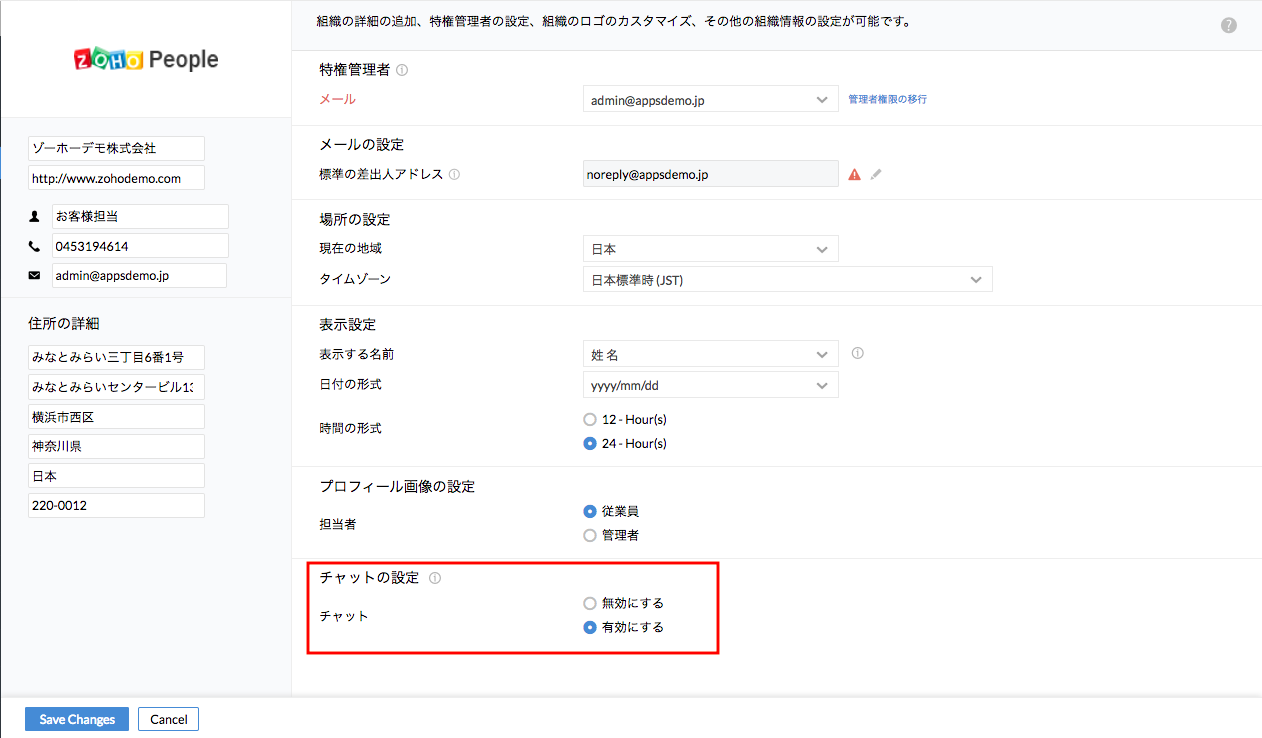The width and height of the screenshot is (1262, 738).
Task: Select 管理者 for profile image setting
Action: click(x=590, y=535)
